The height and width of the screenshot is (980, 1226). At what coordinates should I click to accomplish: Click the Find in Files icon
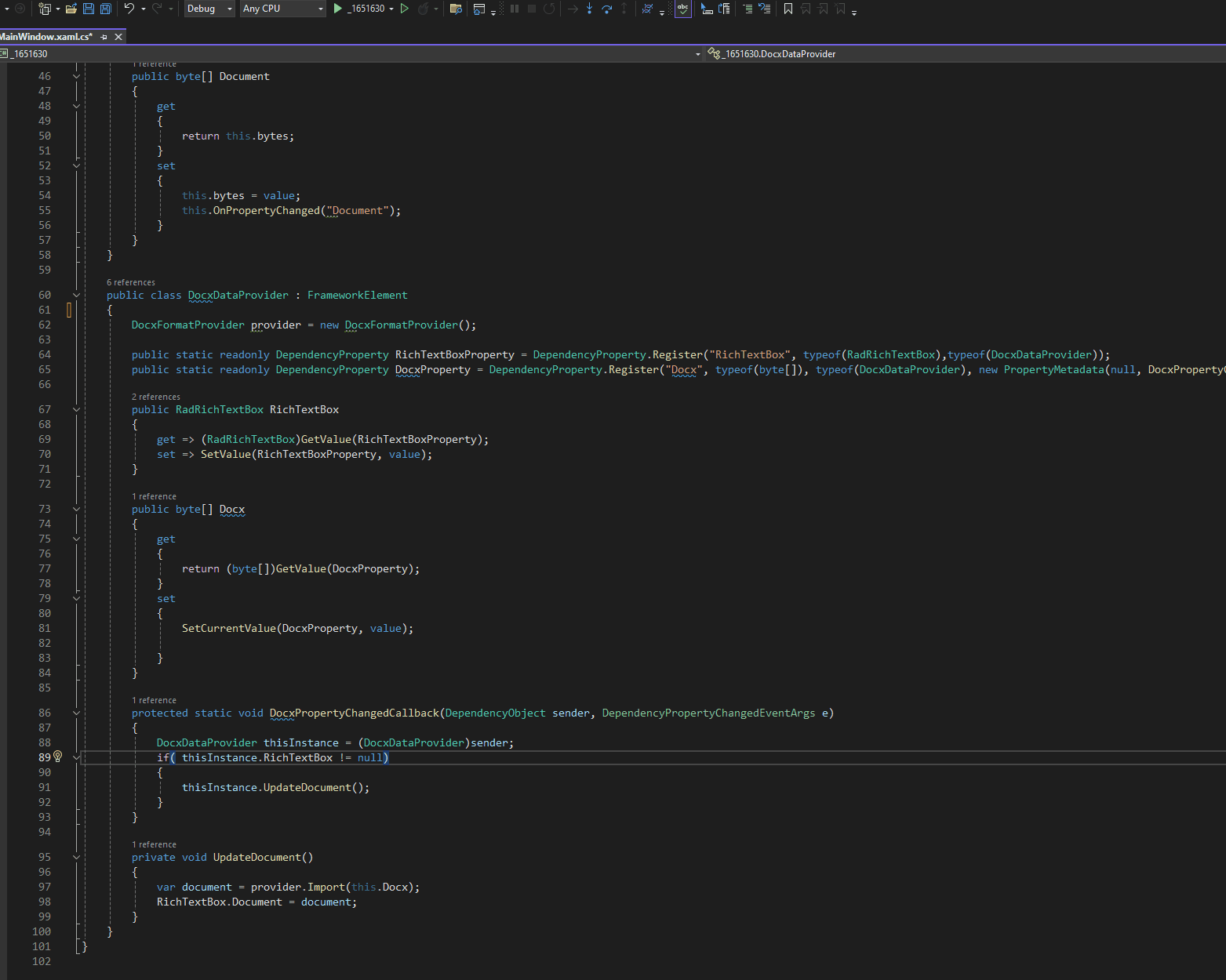[456, 9]
